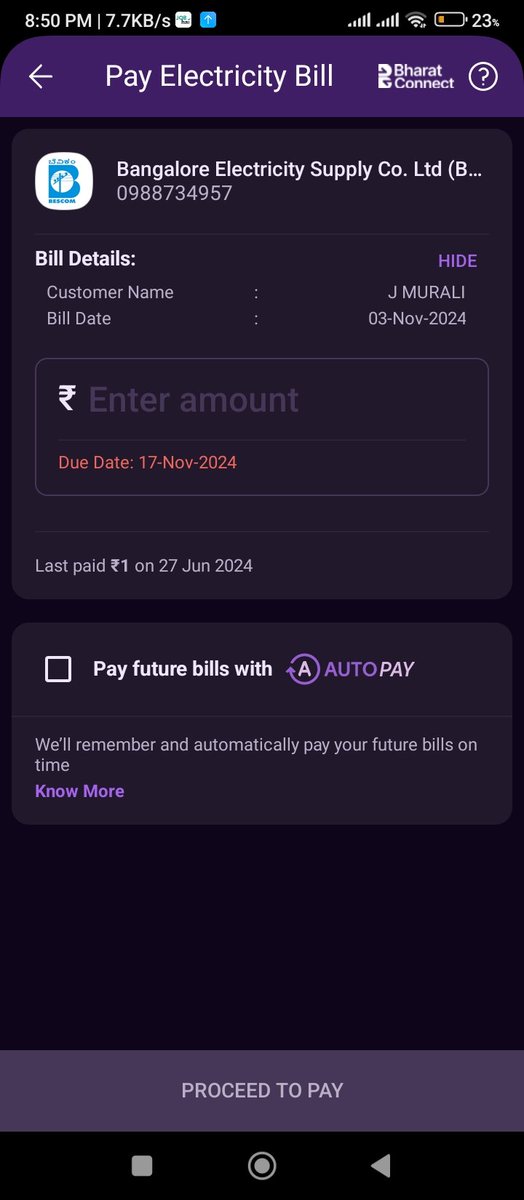
Task: Tap the Wi-Fi icon in the status bar
Action: coord(416,20)
